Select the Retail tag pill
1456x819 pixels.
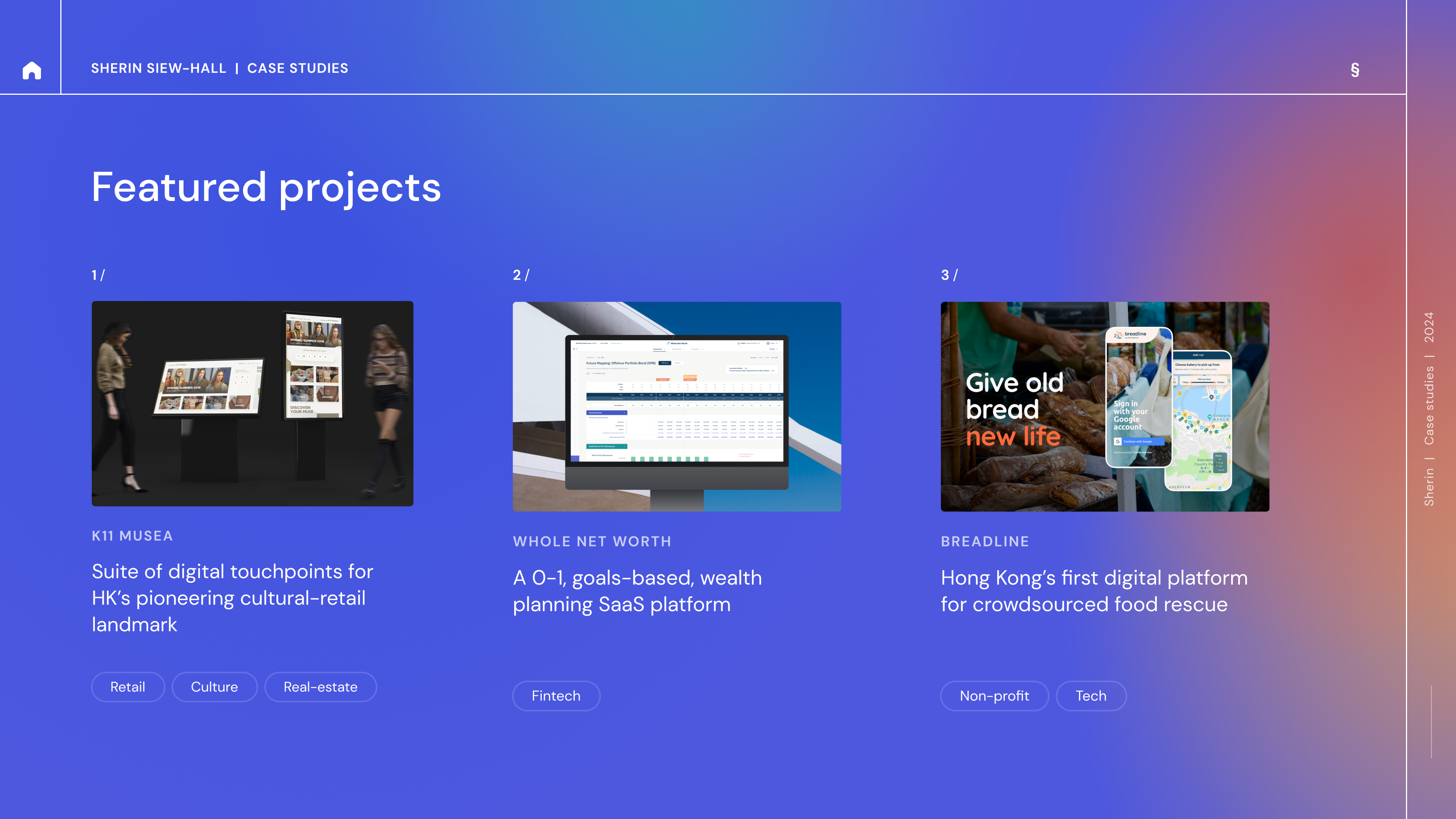coord(128,687)
